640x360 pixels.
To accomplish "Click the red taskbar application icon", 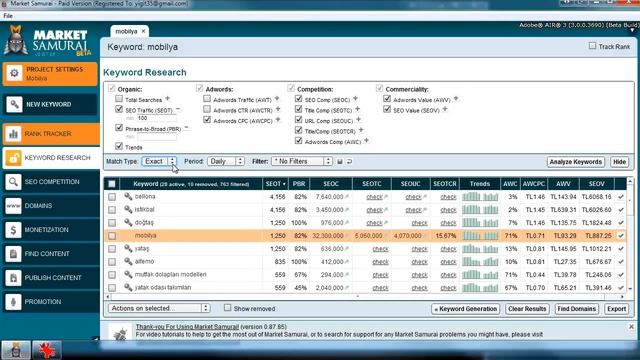I will (x=47, y=350).
